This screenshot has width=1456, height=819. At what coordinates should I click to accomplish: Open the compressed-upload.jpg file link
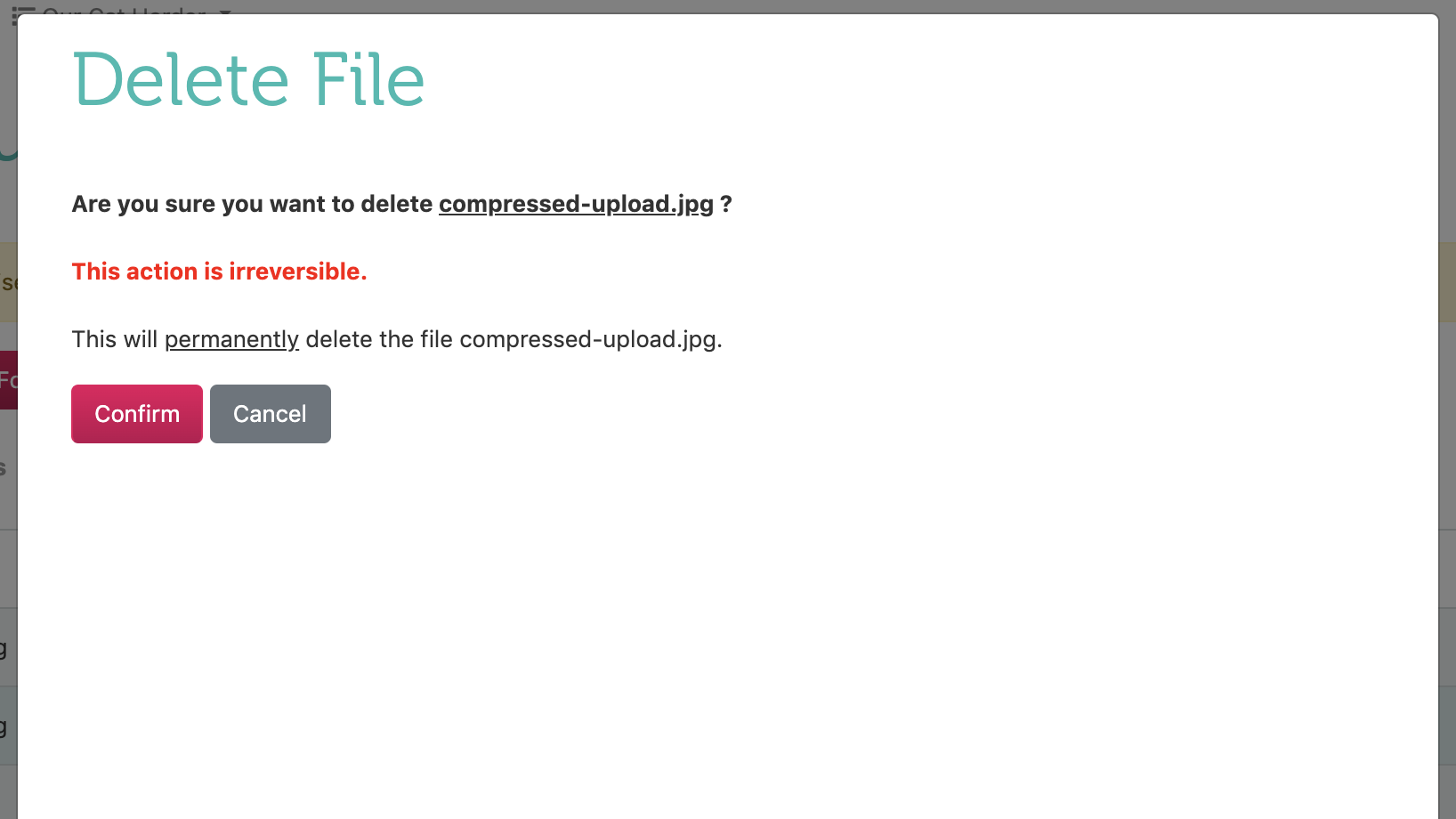[x=575, y=204]
